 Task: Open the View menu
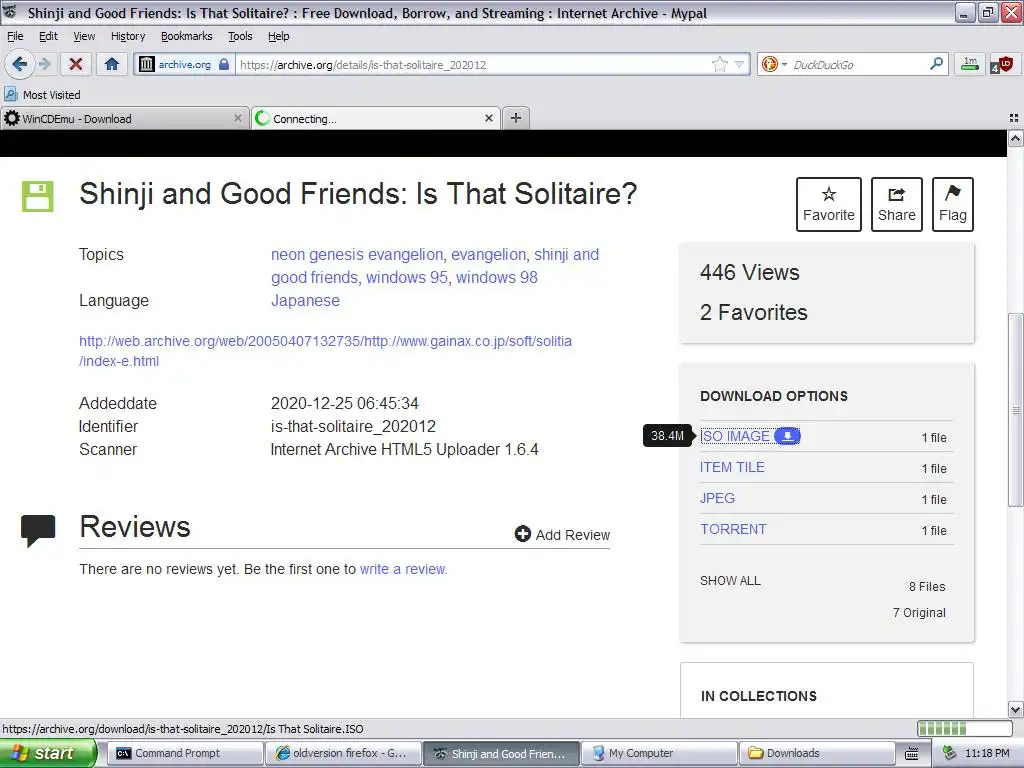(84, 36)
